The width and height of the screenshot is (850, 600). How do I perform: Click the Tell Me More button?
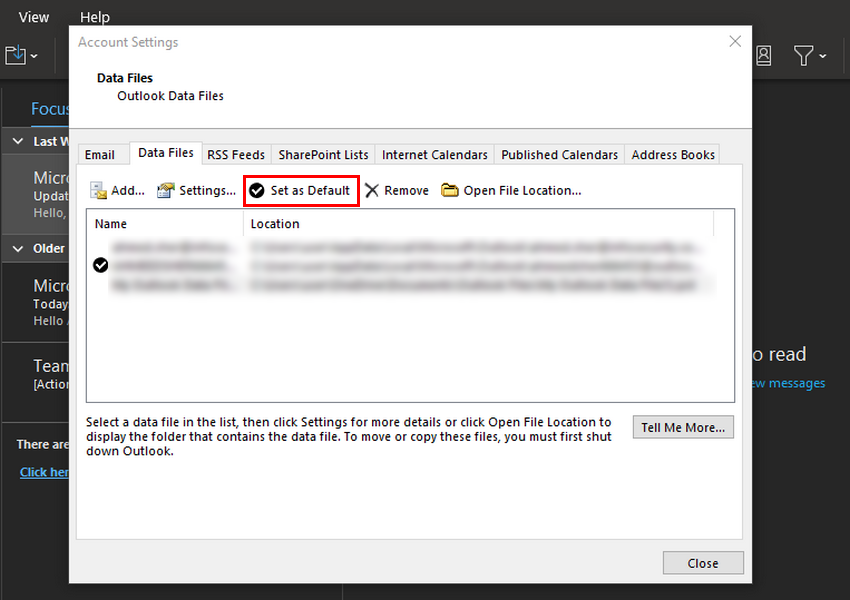point(682,427)
